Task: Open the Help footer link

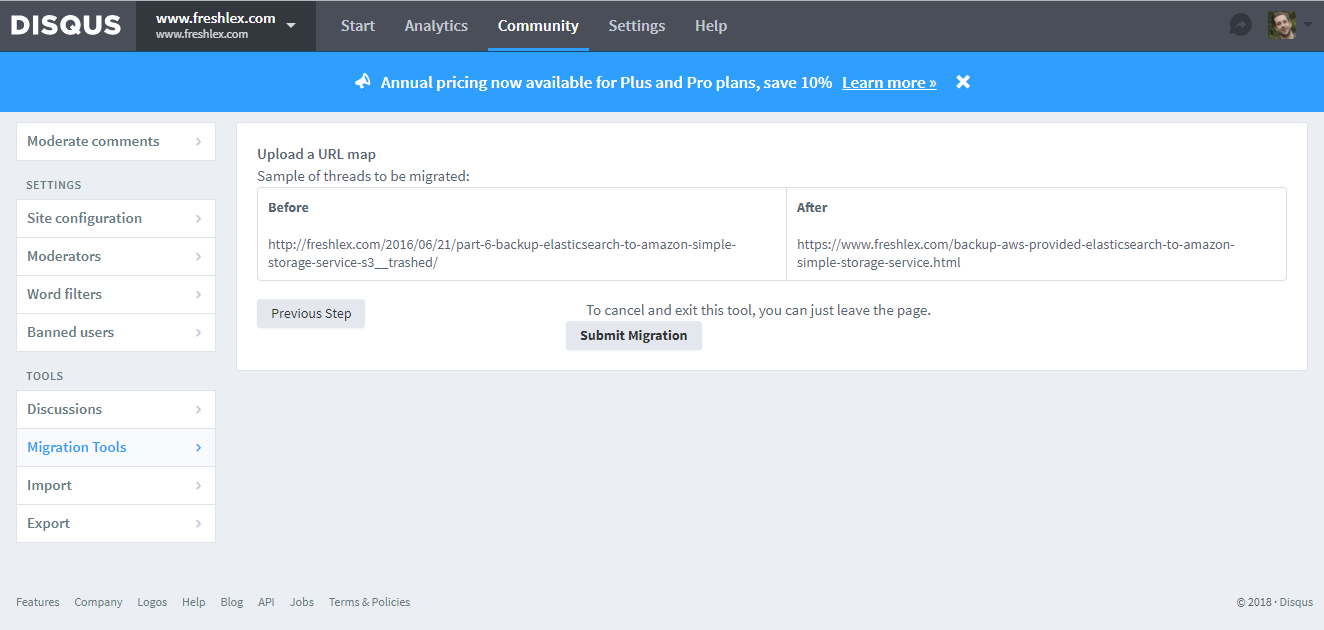Action: coord(194,602)
